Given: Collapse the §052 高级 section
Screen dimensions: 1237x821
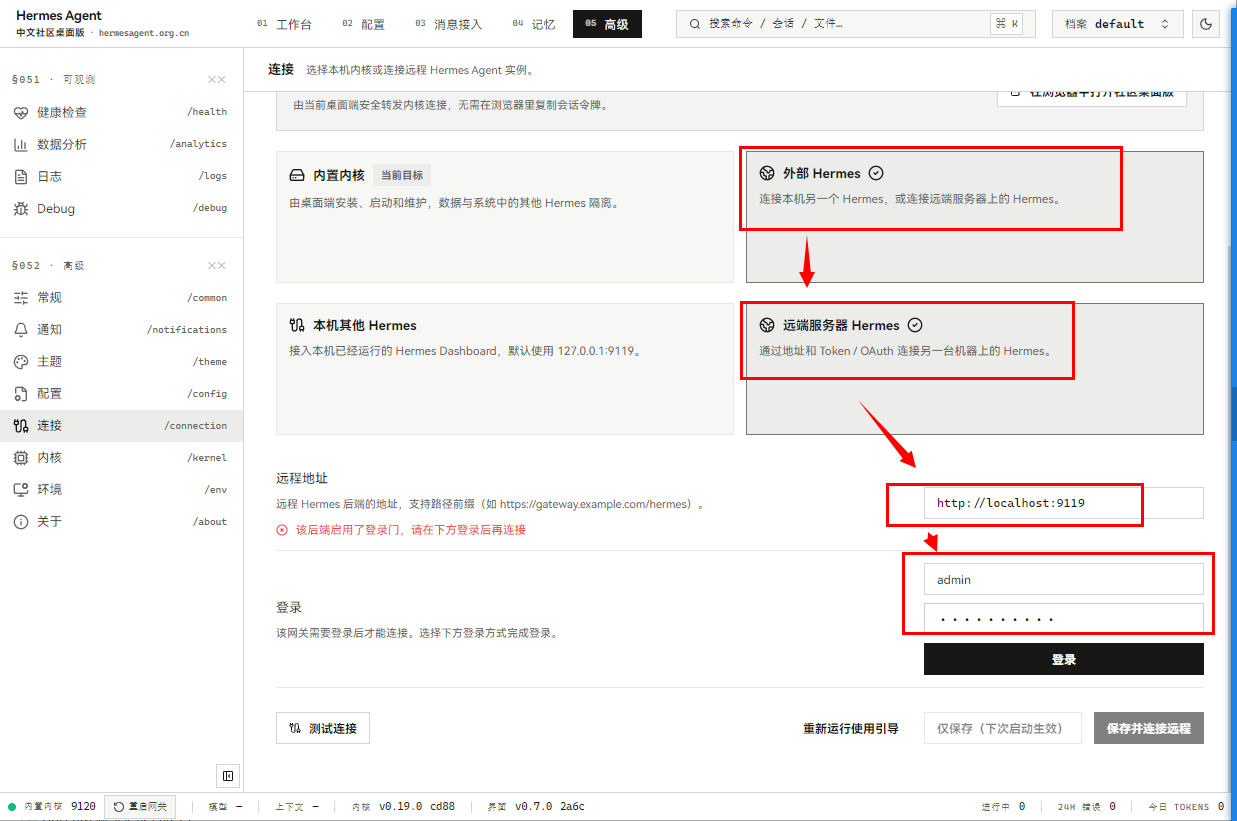Looking at the screenshot, I should tap(217, 266).
